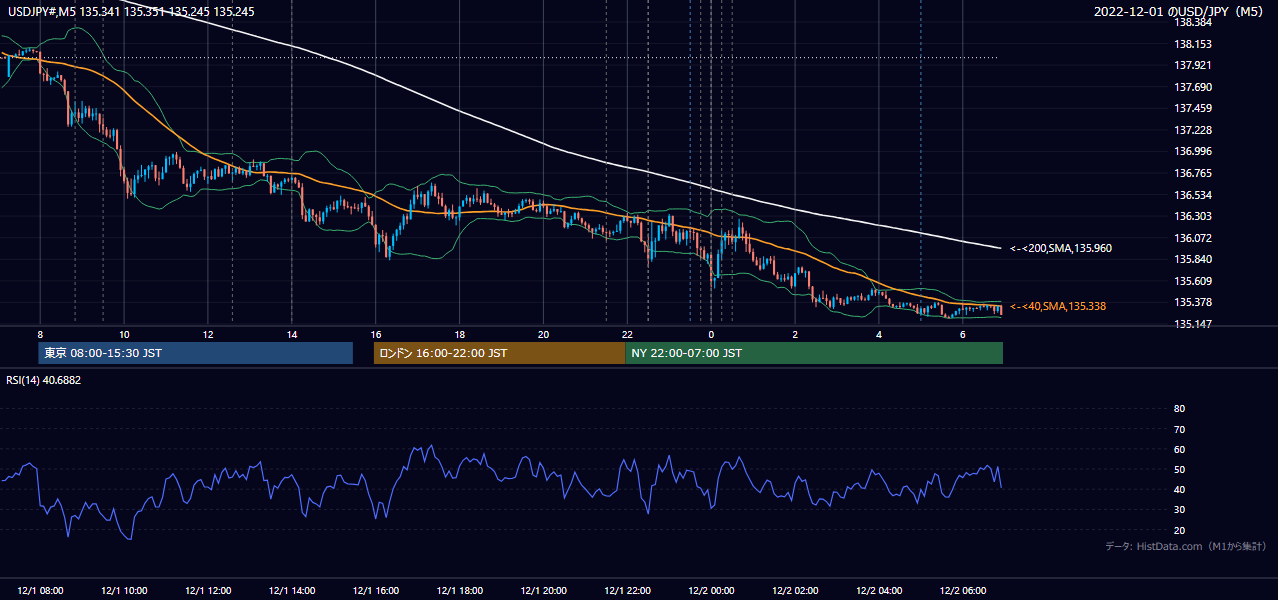Image resolution: width=1278 pixels, height=600 pixels.
Task: Click price axis value 136.303
Action: (x=1193, y=216)
